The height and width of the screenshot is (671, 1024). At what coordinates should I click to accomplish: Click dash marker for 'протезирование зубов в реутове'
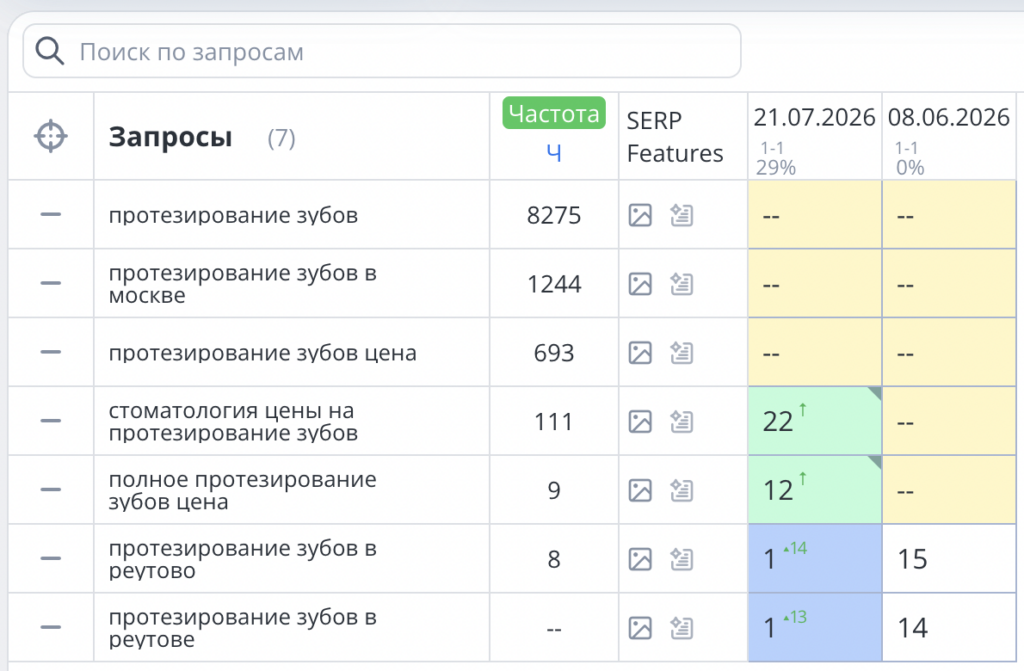[x=50, y=627]
